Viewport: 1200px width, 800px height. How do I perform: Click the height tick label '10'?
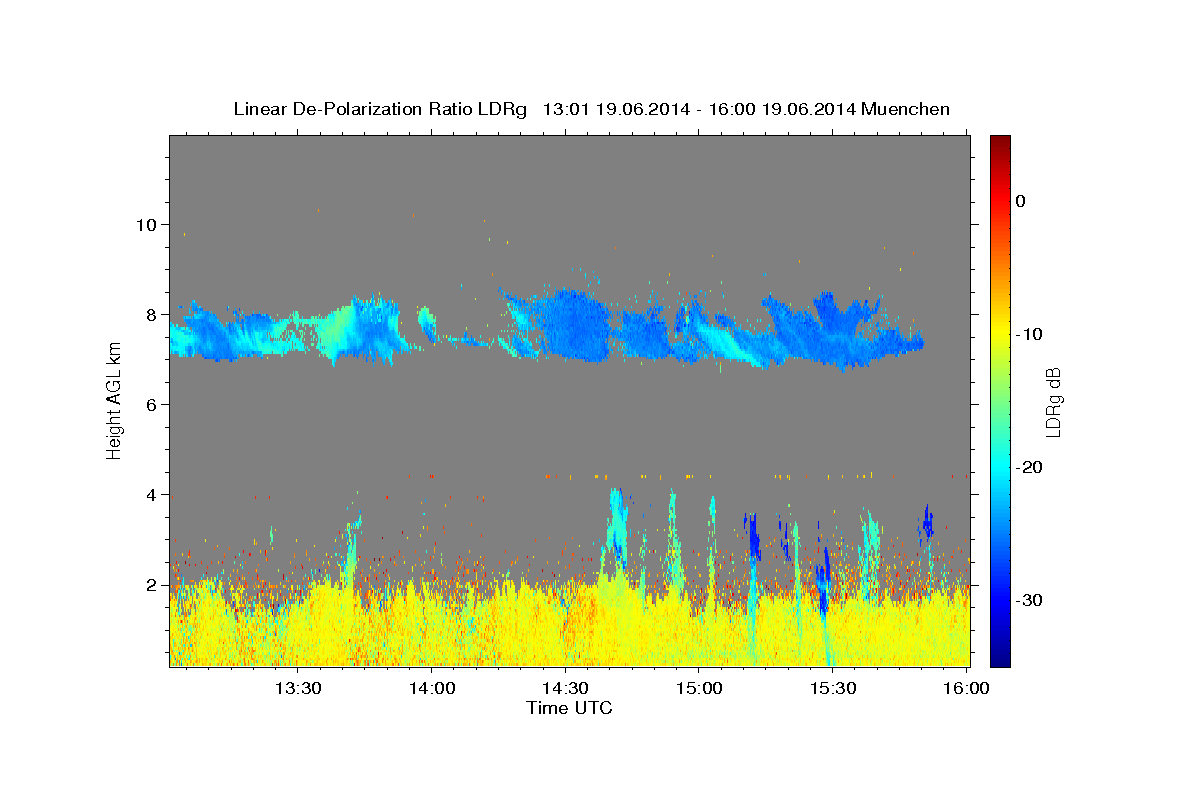click(x=146, y=224)
